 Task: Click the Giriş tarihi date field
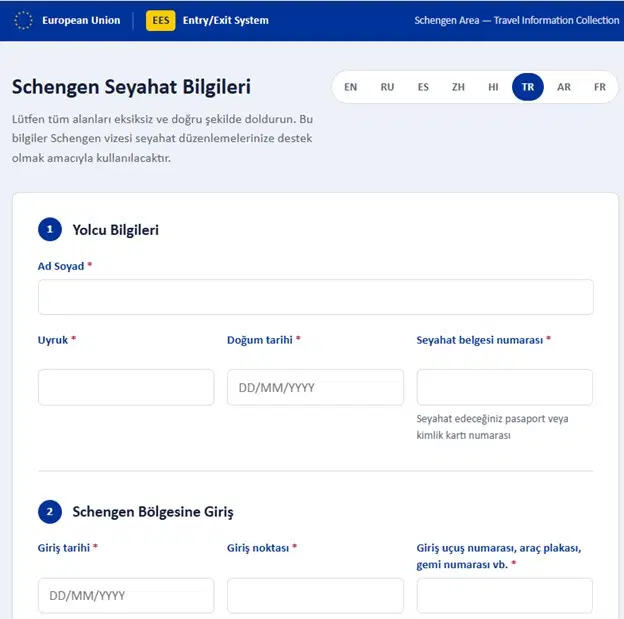click(x=126, y=596)
